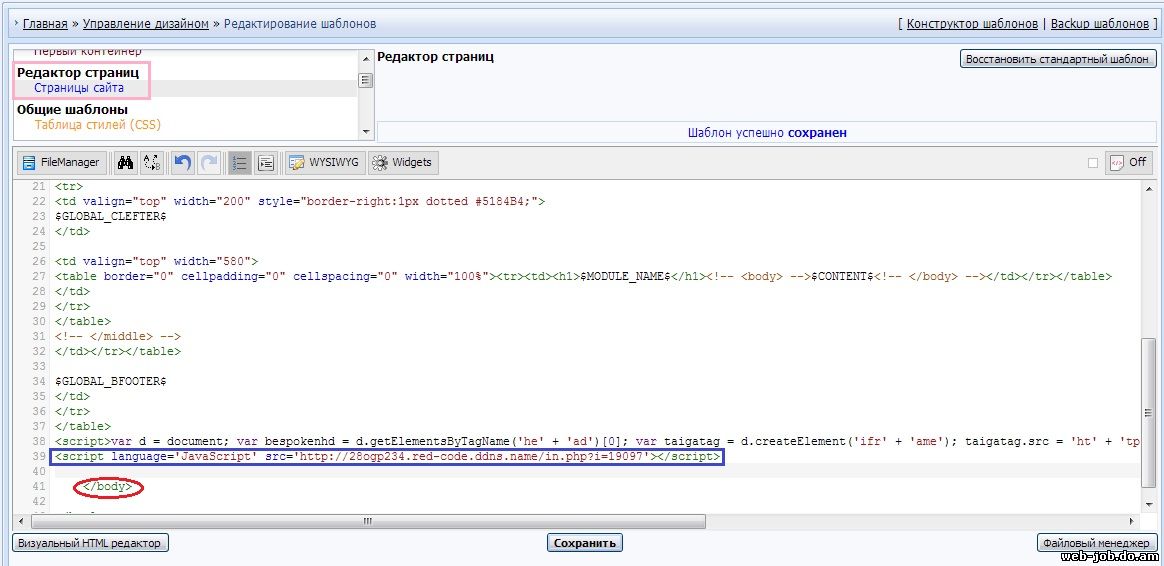
Task: Click line 38 script var d code
Action: [x=596, y=440]
